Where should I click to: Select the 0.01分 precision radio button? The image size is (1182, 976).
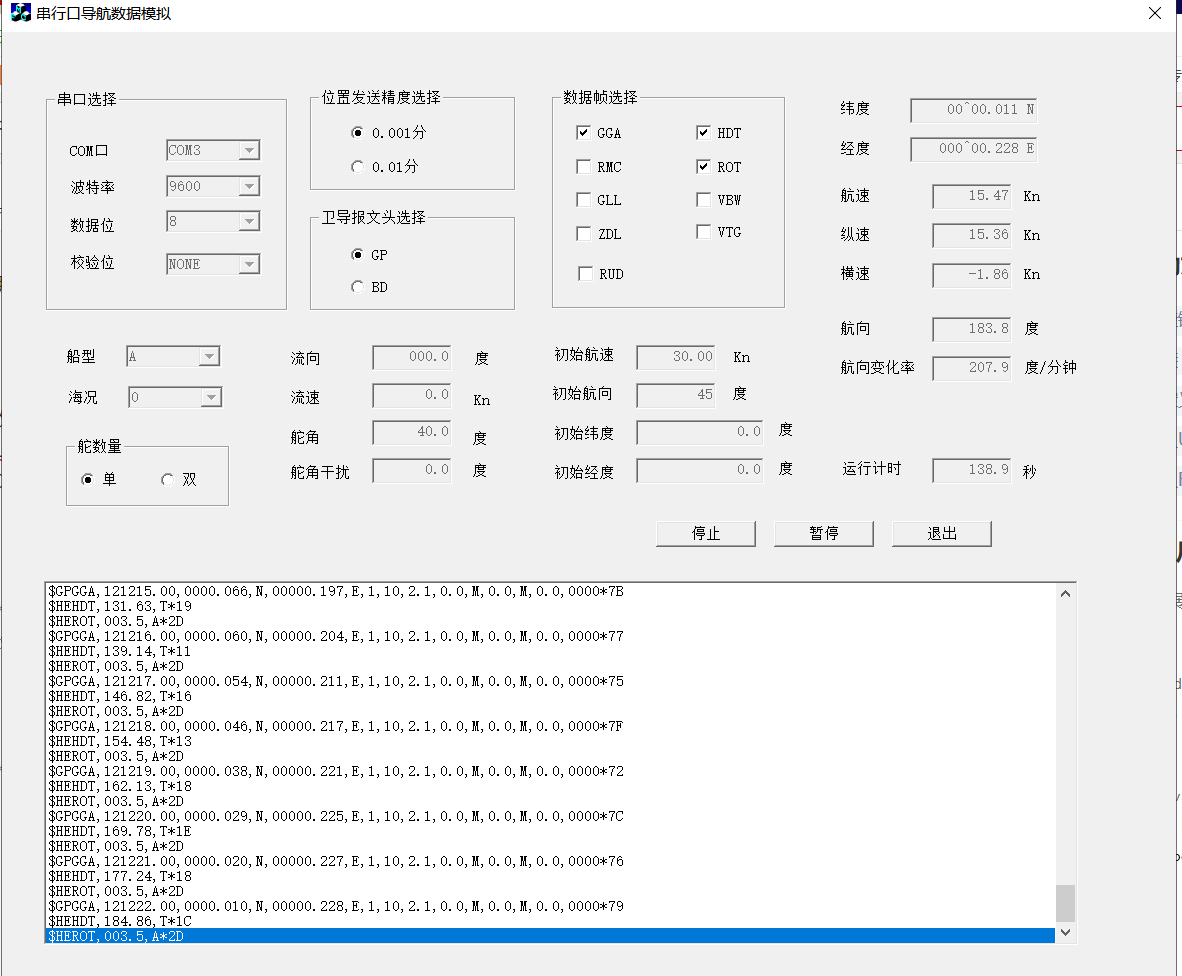357,167
